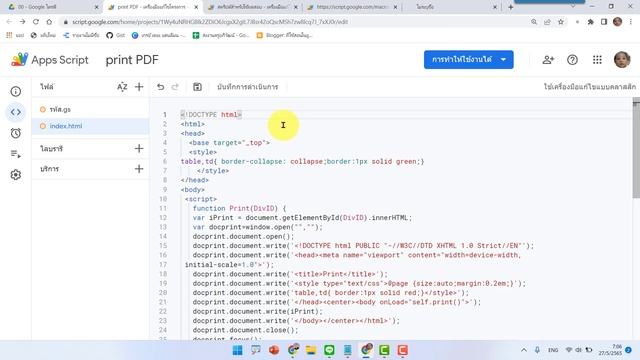
Task: Click the browser address bar URL
Action: [x=210, y=22]
